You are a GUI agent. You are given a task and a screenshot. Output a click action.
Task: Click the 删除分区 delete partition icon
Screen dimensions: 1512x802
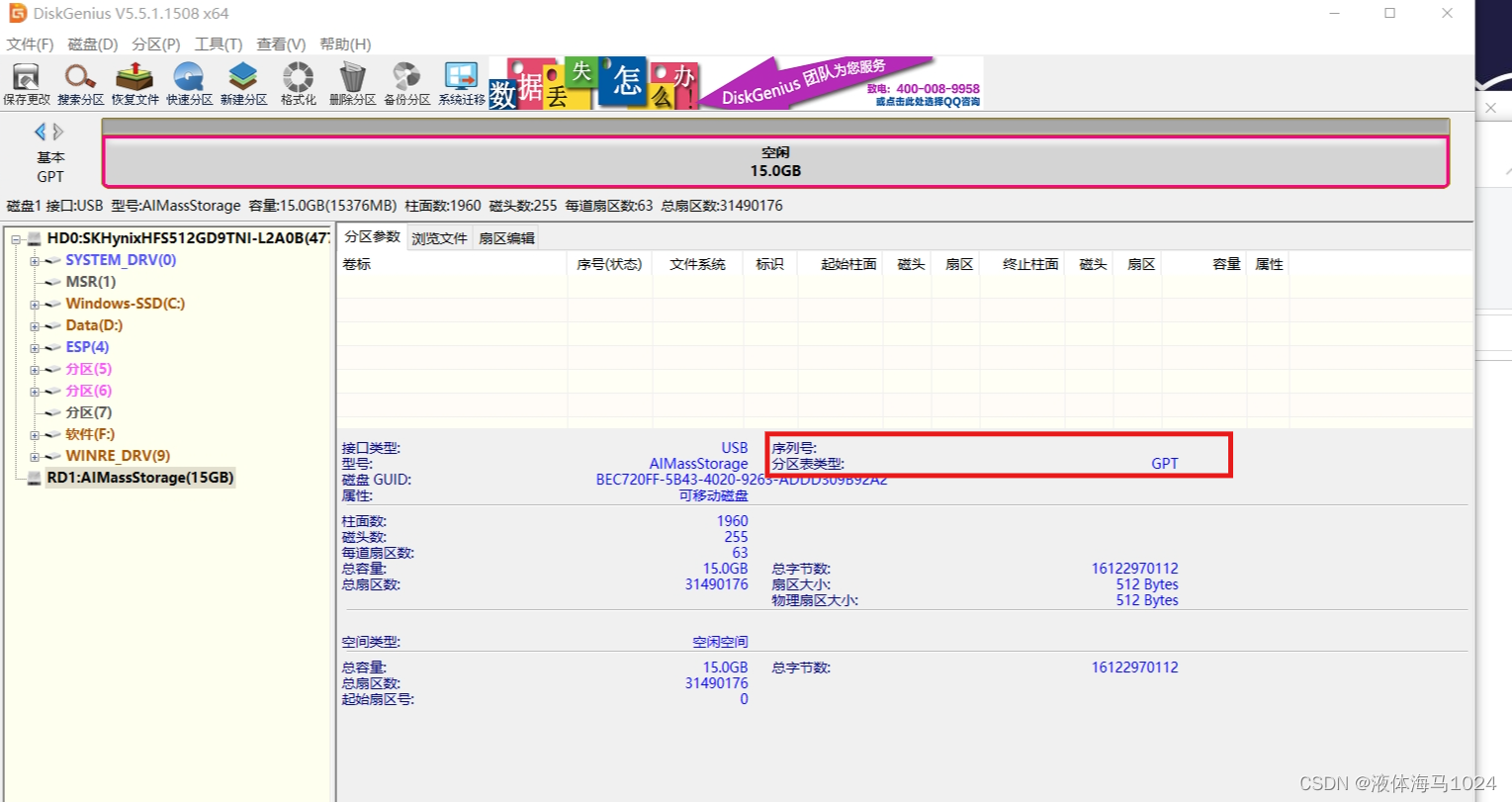click(352, 83)
